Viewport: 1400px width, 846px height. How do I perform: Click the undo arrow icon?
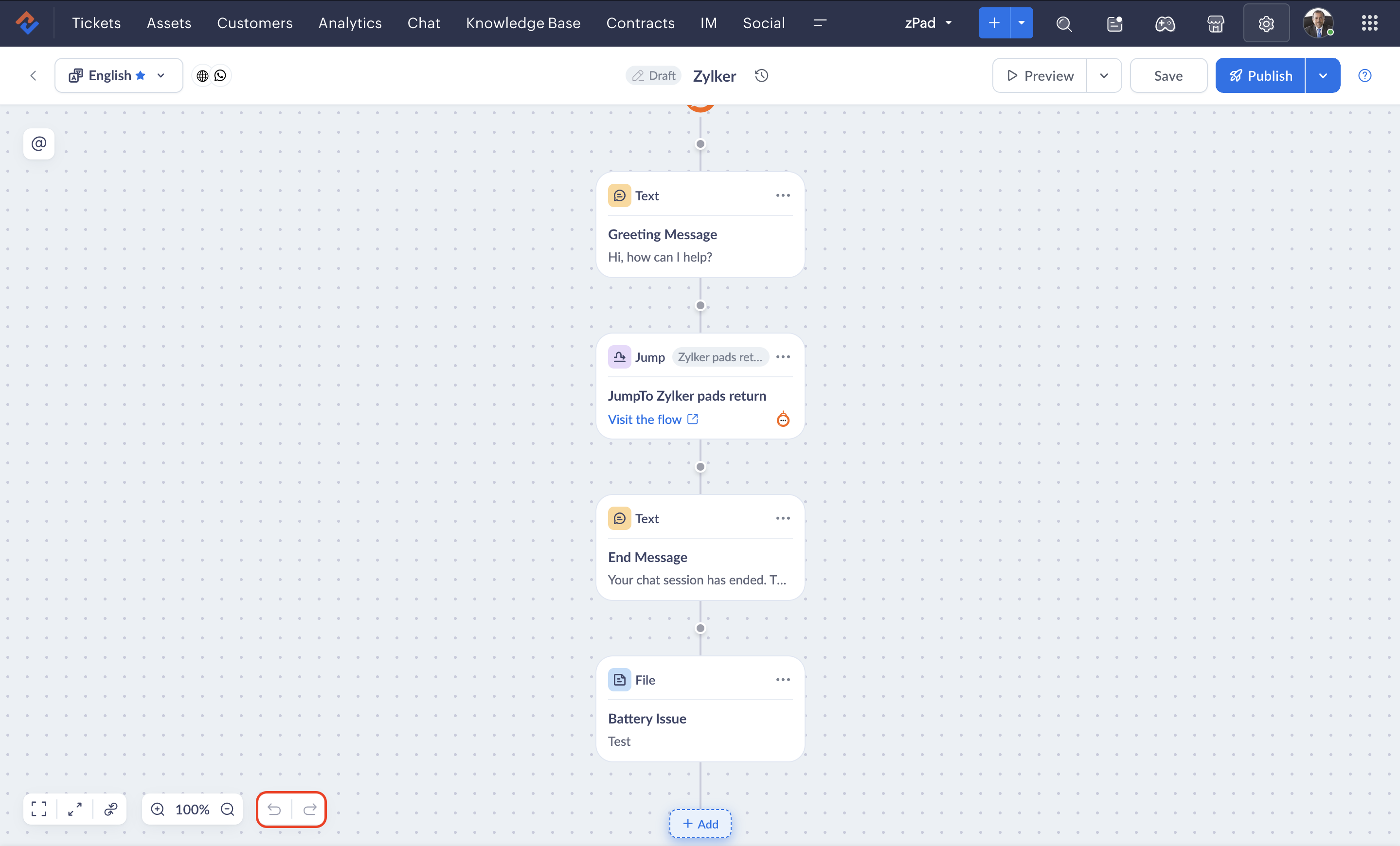(274, 809)
